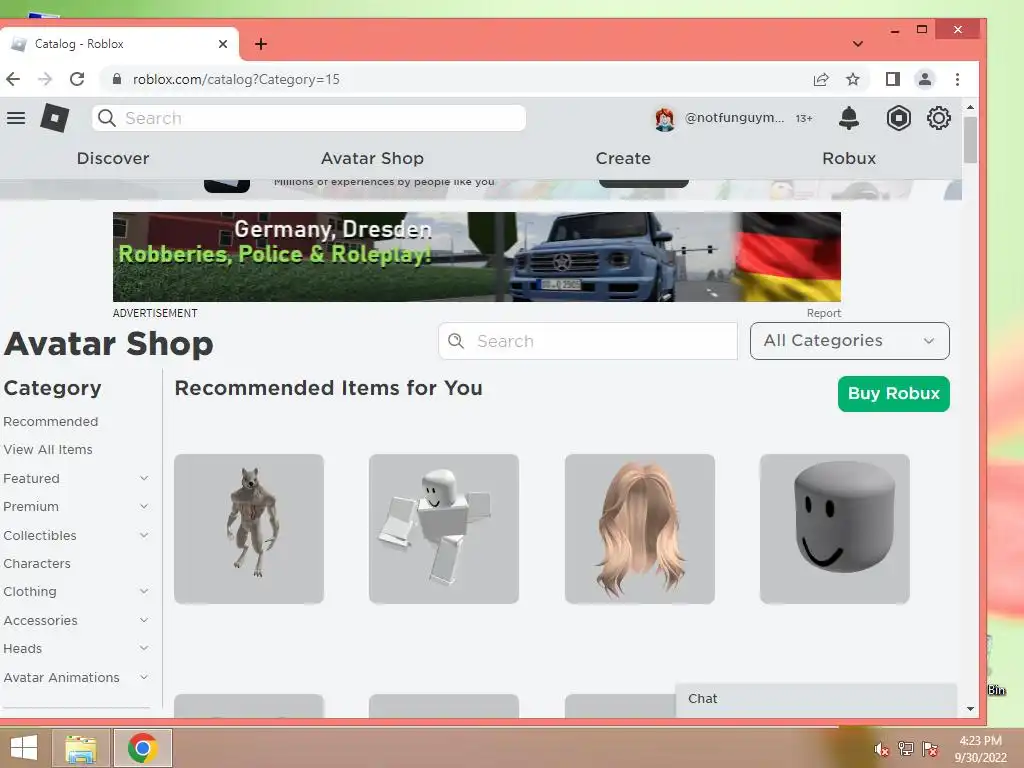Click the scrollbar down arrow
Viewport: 1024px width, 768px height.
click(970, 709)
